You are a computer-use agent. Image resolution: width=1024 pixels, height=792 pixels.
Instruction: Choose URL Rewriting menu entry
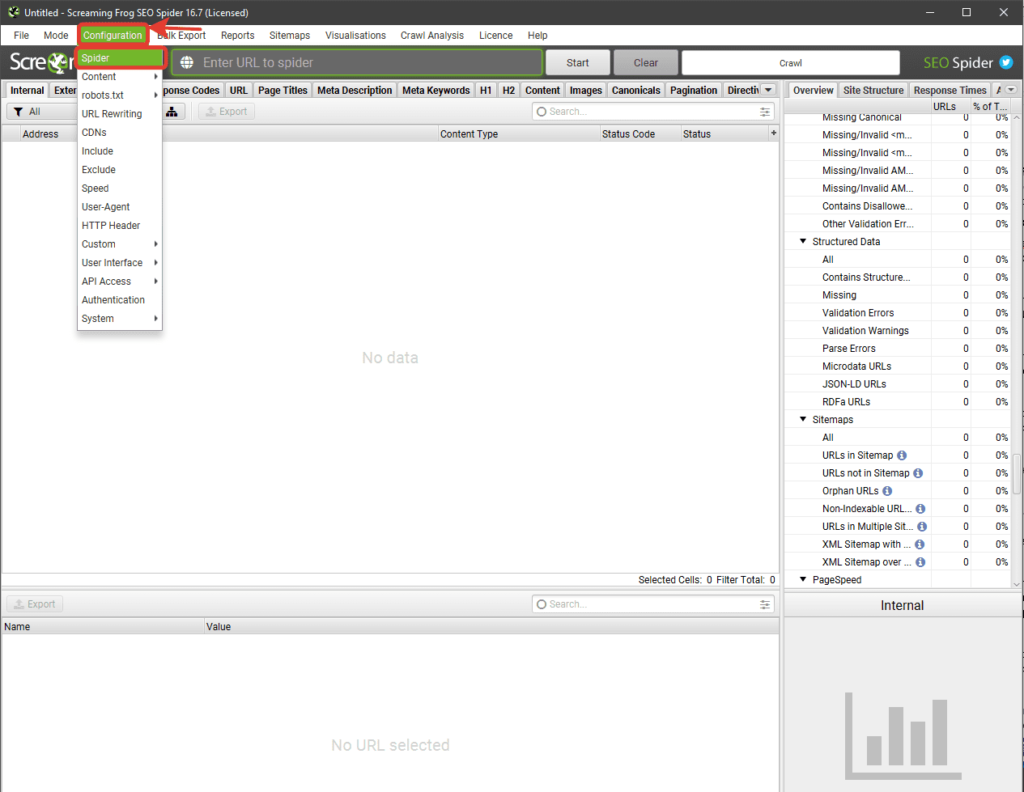coord(120,114)
